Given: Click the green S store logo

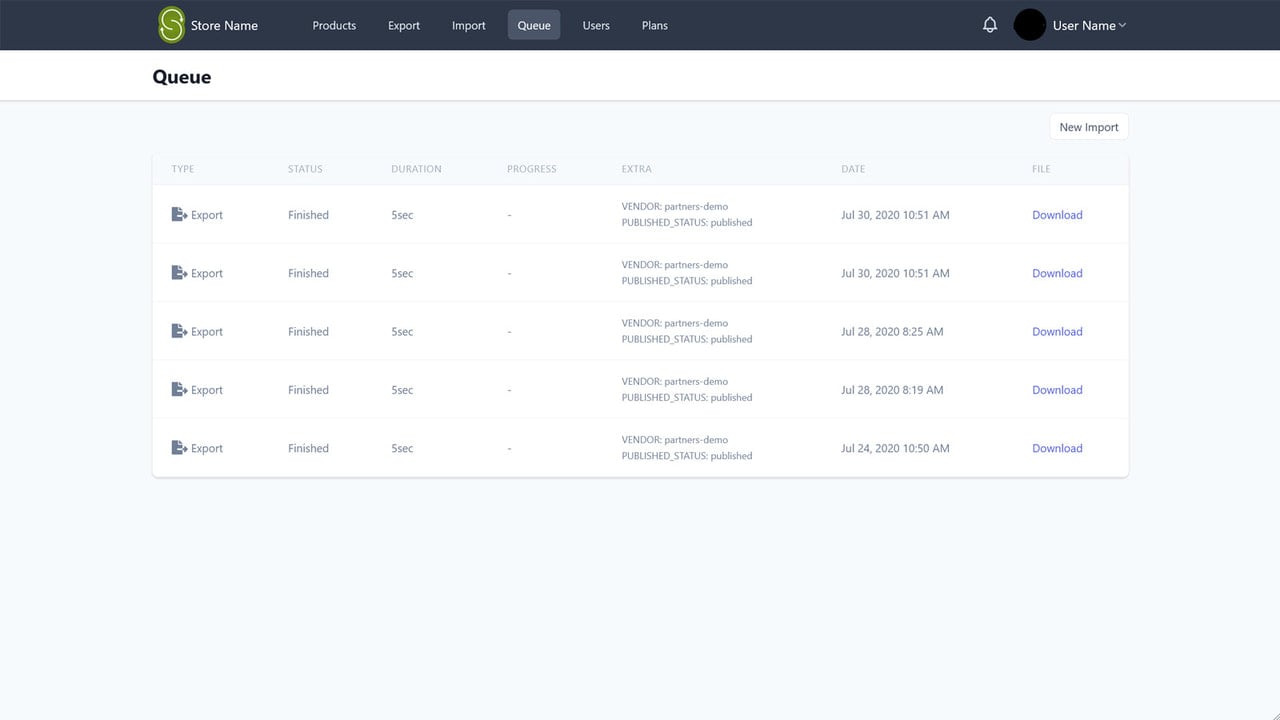Looking at the screenshot, I should pyautogui.click(x=172, y=25).
